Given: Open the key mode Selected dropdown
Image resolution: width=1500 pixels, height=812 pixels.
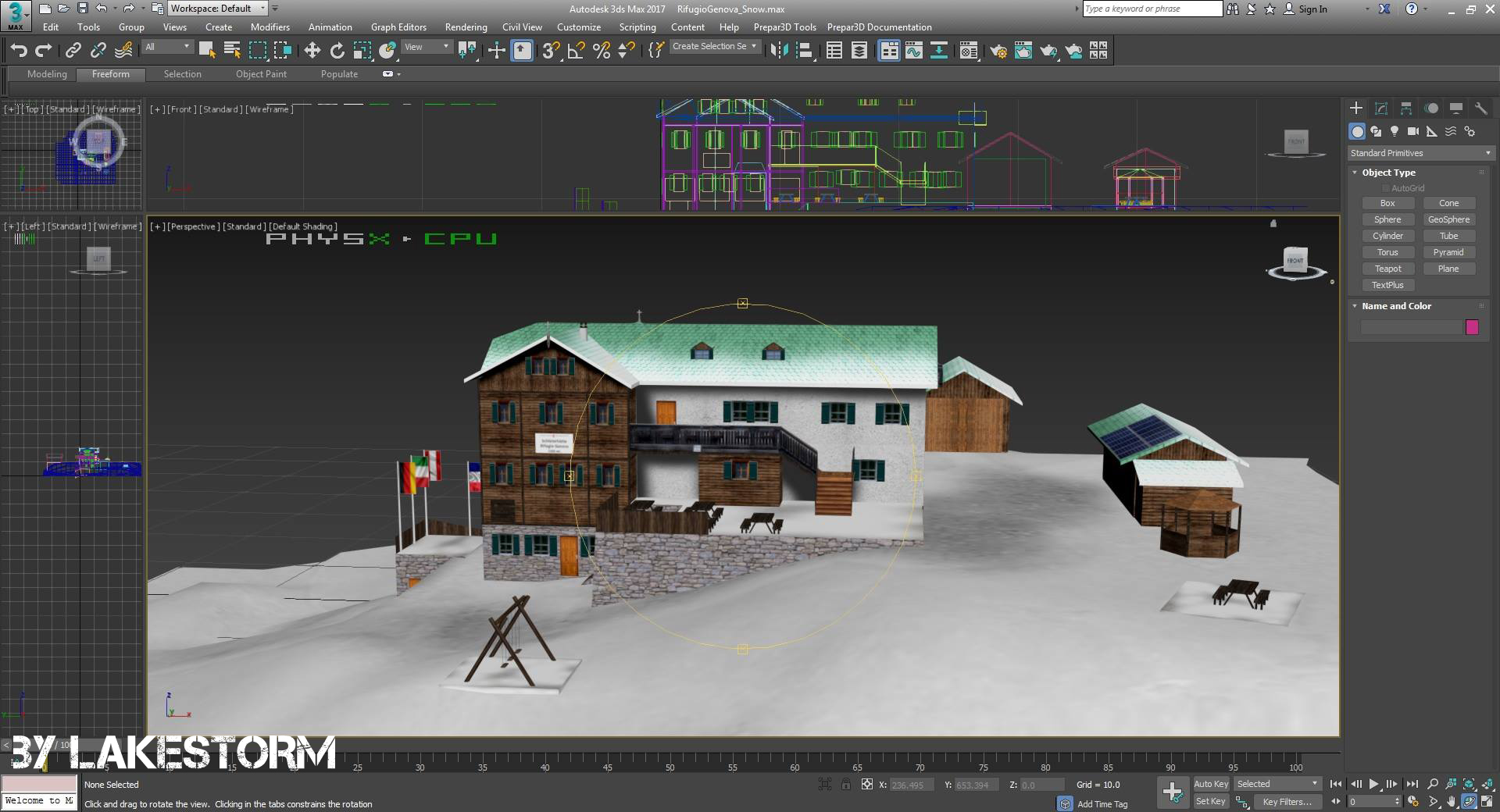Looking at the screenshot, I should point(1277,784).
